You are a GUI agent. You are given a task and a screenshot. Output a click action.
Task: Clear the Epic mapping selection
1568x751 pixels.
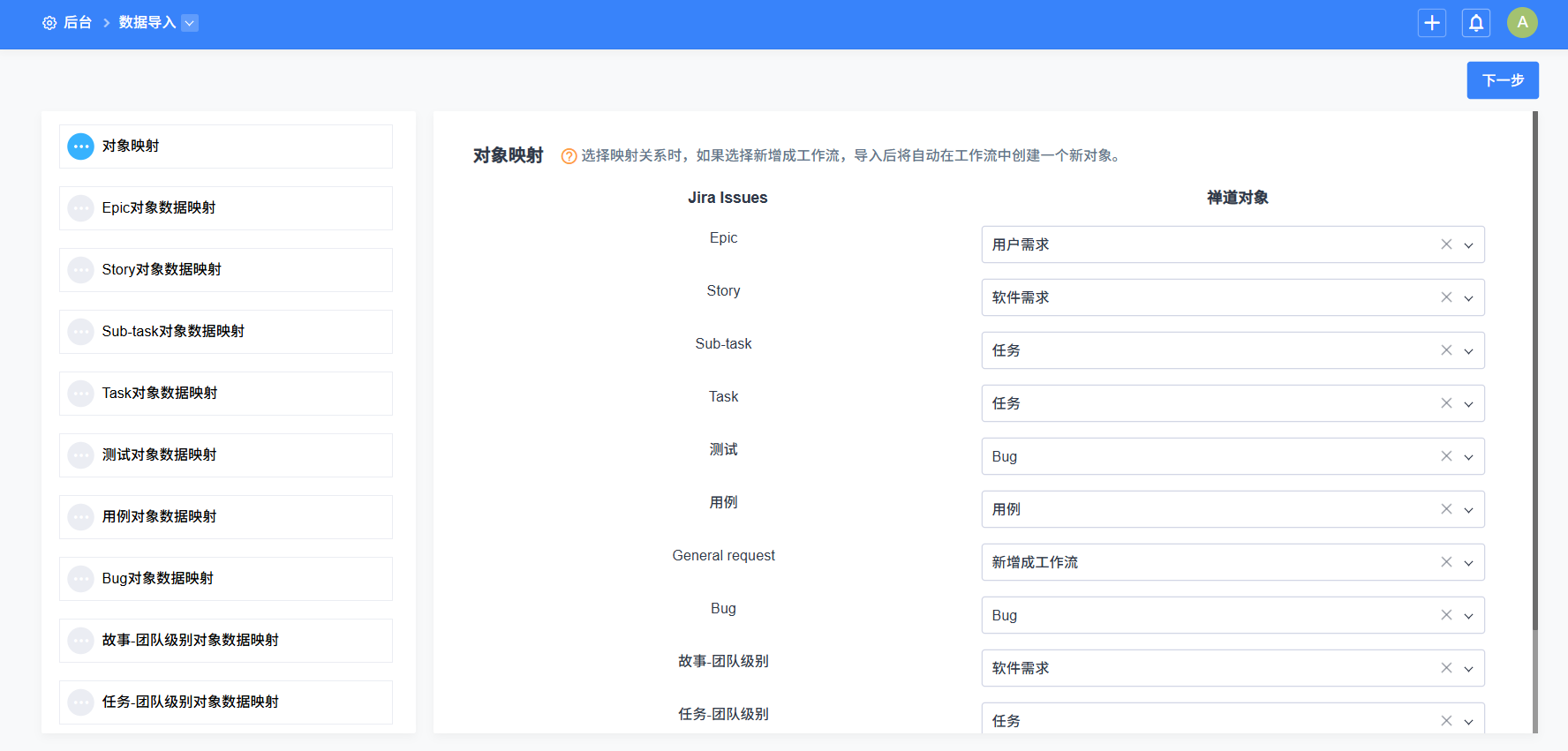click(1446, 244)
